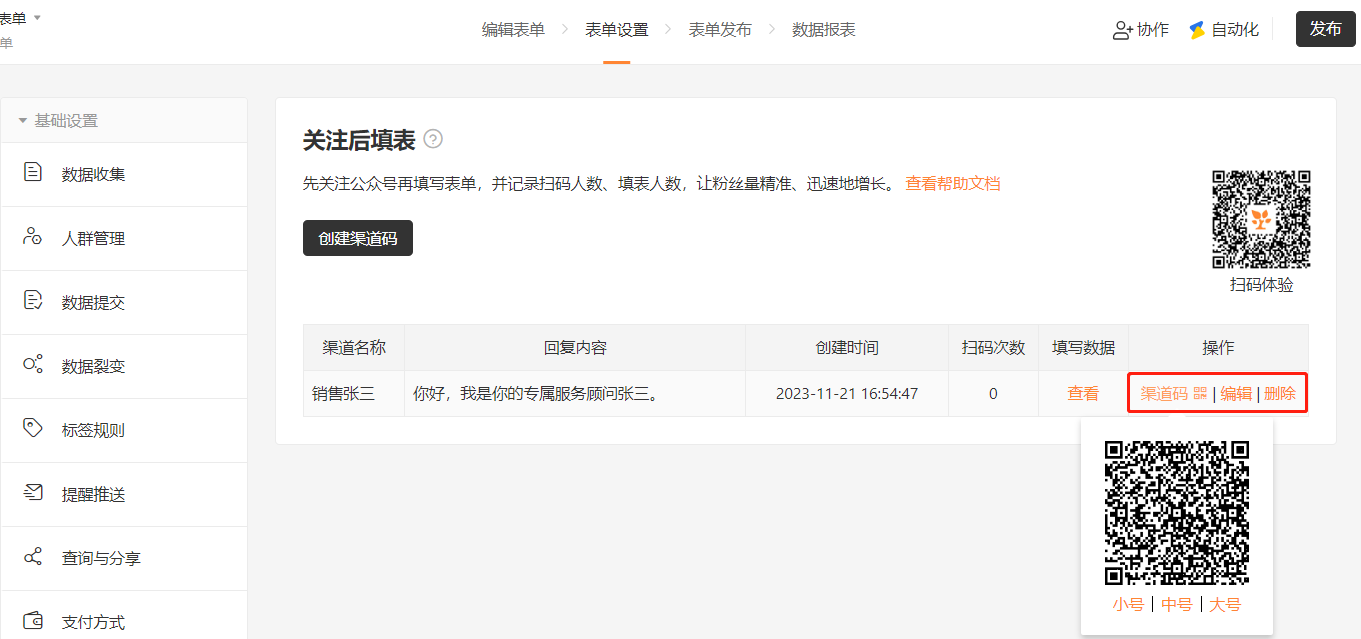
Task: Click the 销售张三 channel name cell
Action: [x=354, y=394]
